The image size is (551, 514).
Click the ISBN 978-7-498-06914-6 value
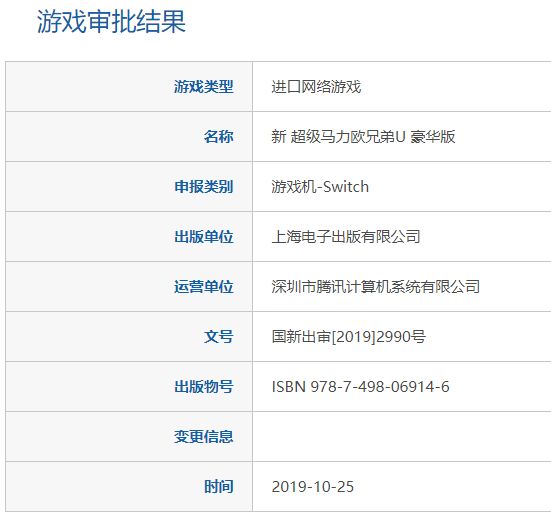coord(361,386)
